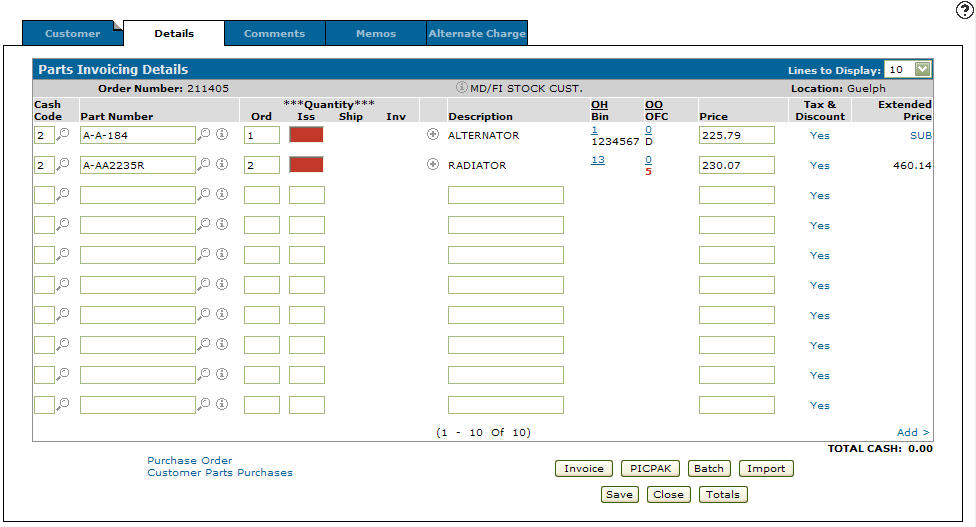Open the Lines to Display dropdown
Image resolution: width=976 pixels, height=527 pixels.
(x=921, y=70)
